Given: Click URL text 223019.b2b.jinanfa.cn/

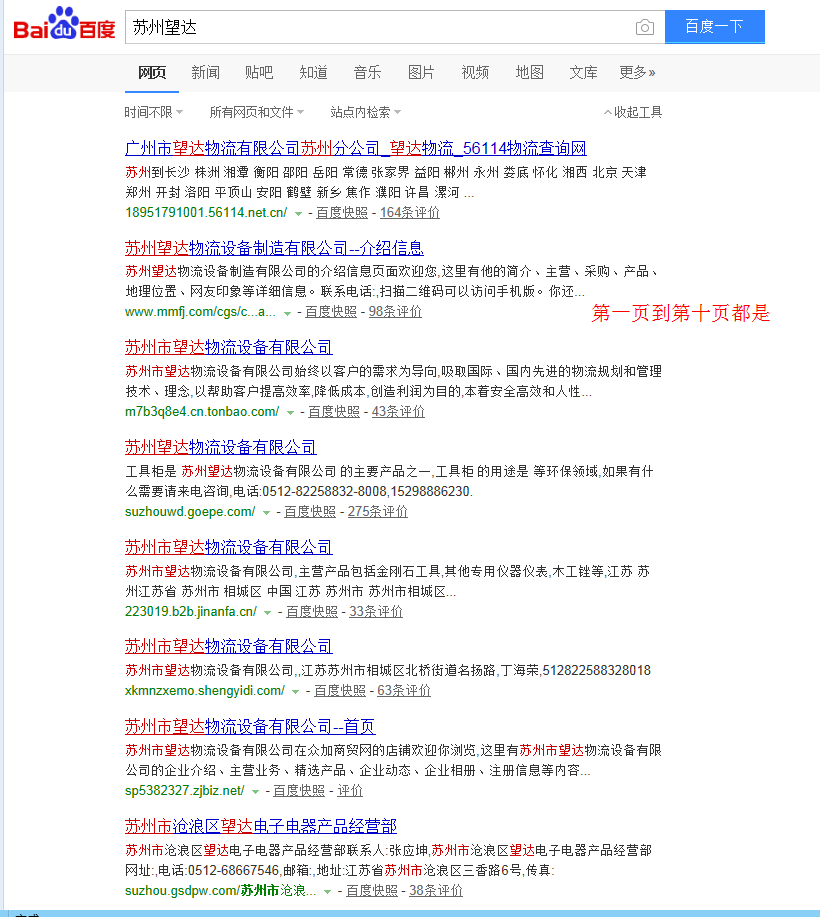Looking at the screenshot, I should click(191, 612).
